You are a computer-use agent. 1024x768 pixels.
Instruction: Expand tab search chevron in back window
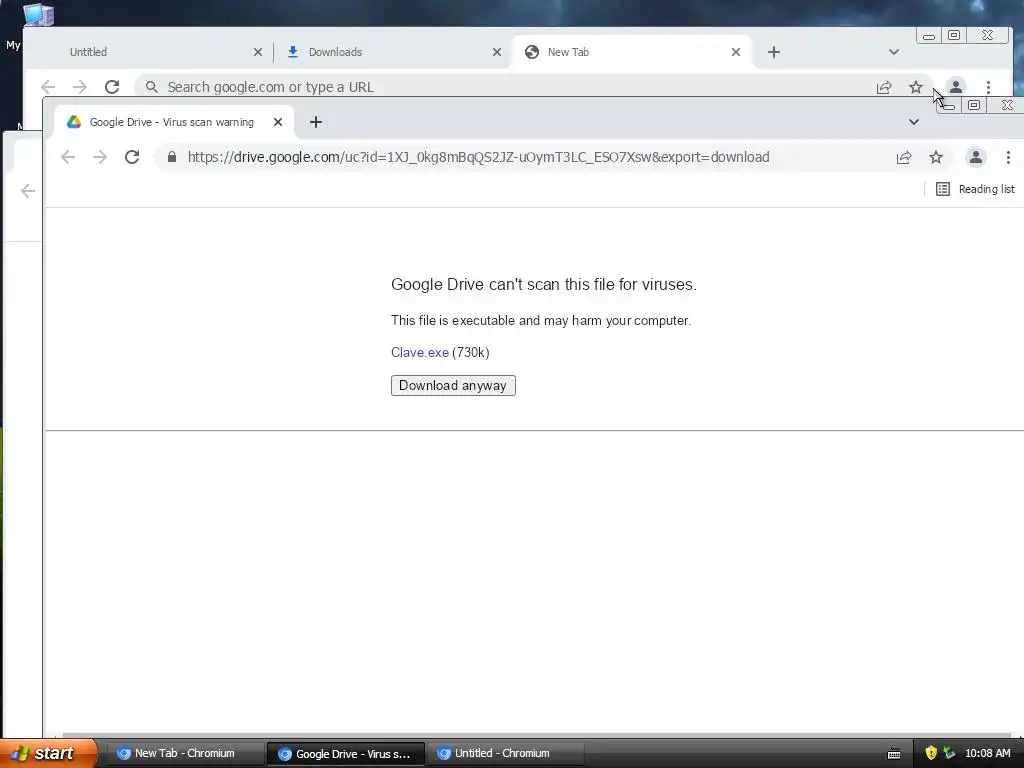point(893,52)
